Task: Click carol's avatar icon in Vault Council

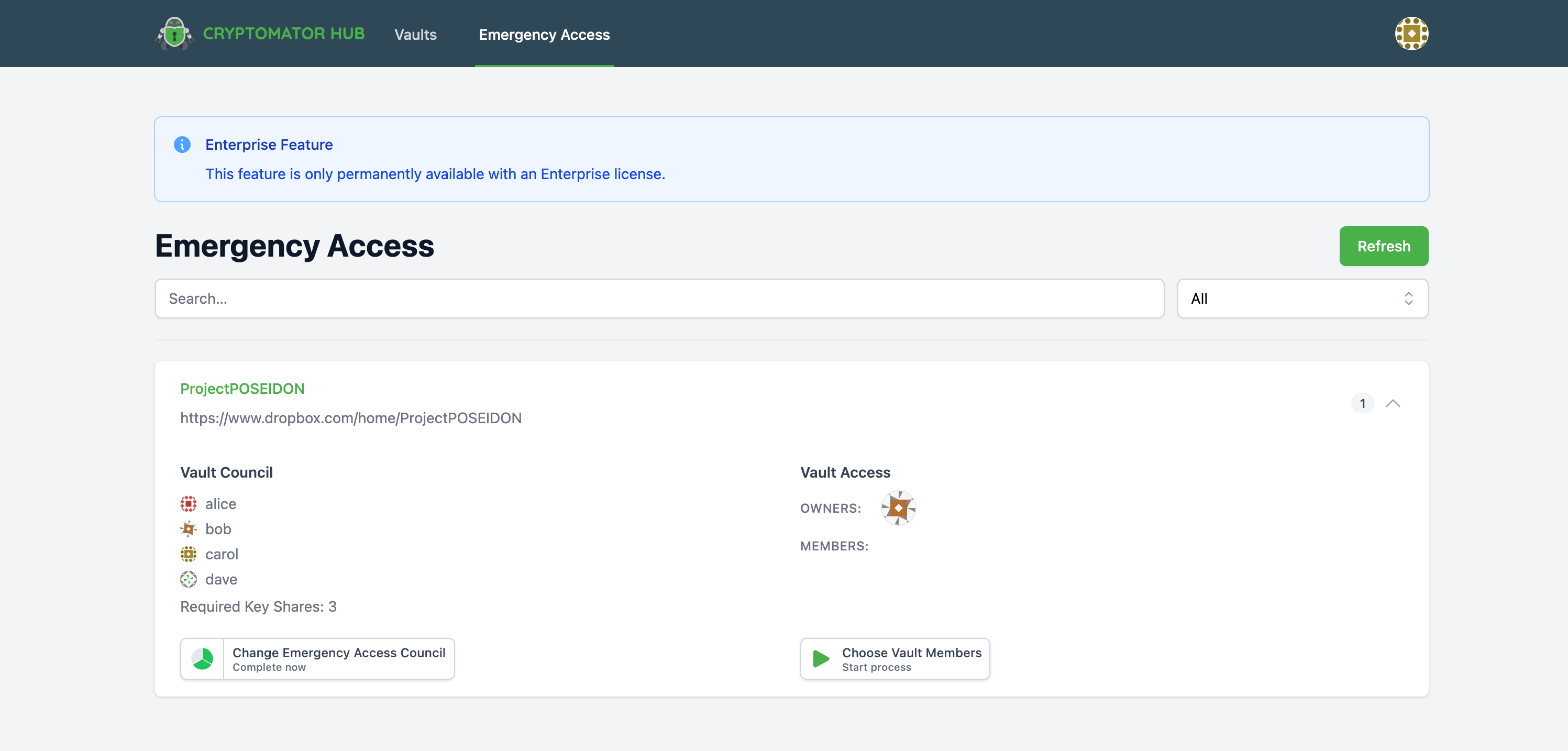Action: point(189,554)
